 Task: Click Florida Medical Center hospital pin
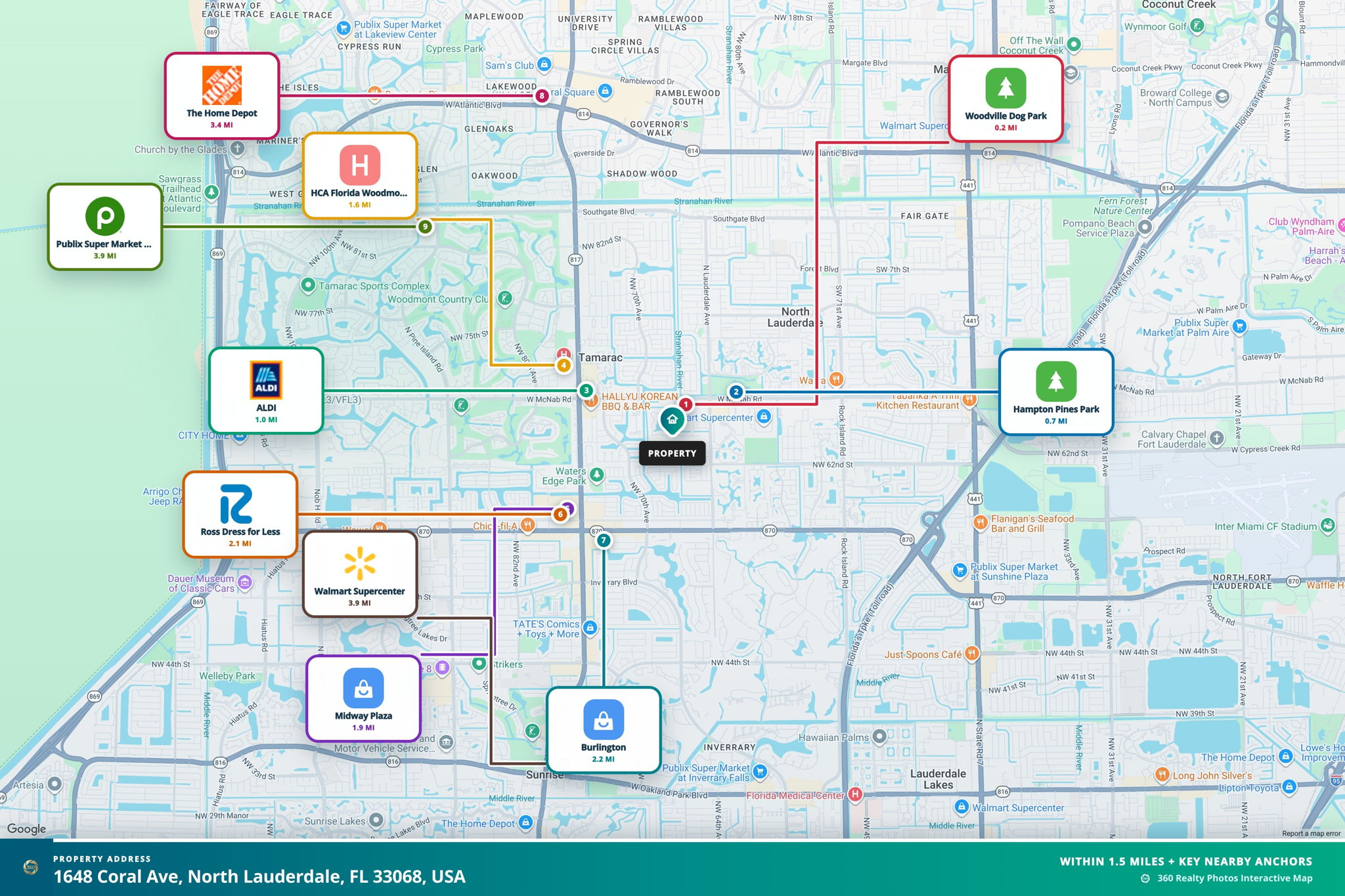point(854,794)
